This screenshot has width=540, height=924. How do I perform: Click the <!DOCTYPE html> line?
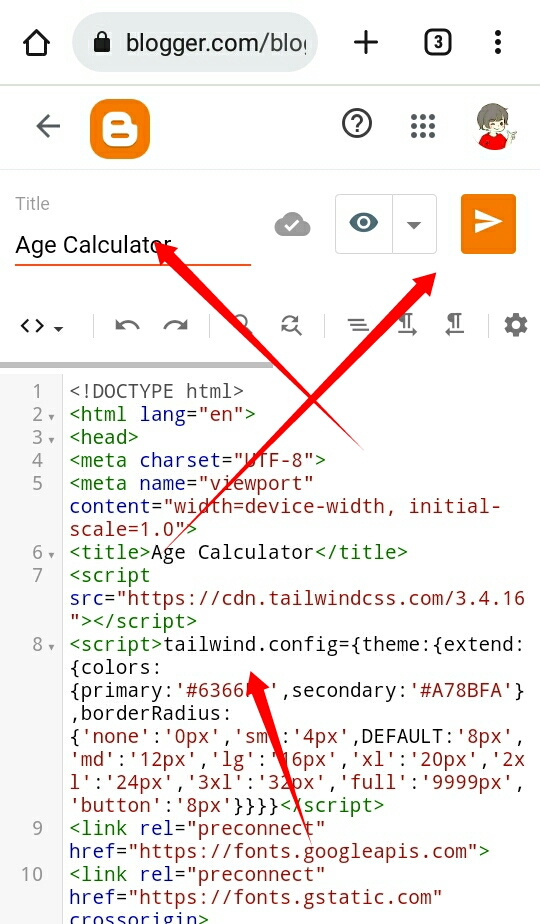tap(156, 391)
